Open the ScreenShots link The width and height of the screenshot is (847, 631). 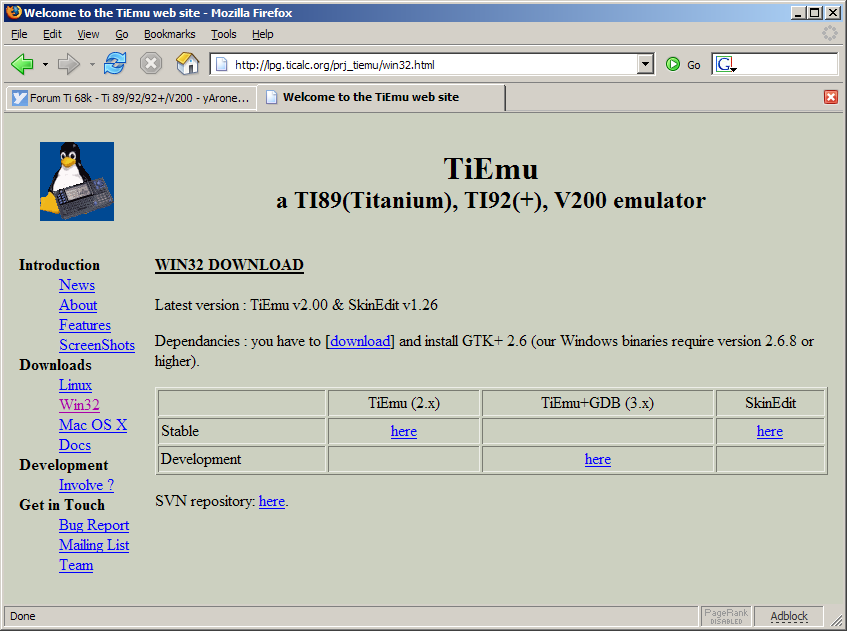97,345
